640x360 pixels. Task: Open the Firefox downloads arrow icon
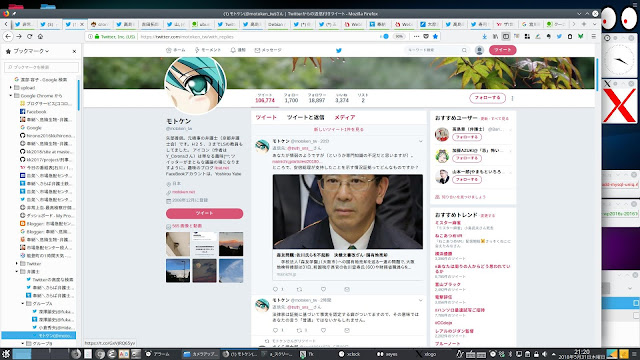(484, 36)
